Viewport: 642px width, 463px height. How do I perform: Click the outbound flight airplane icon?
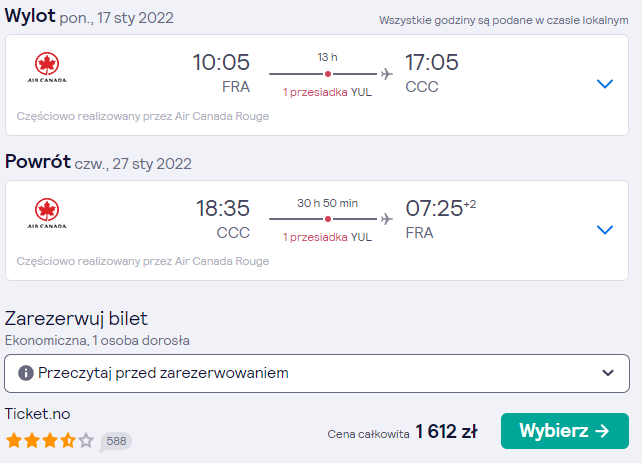(x=387, y=74)
